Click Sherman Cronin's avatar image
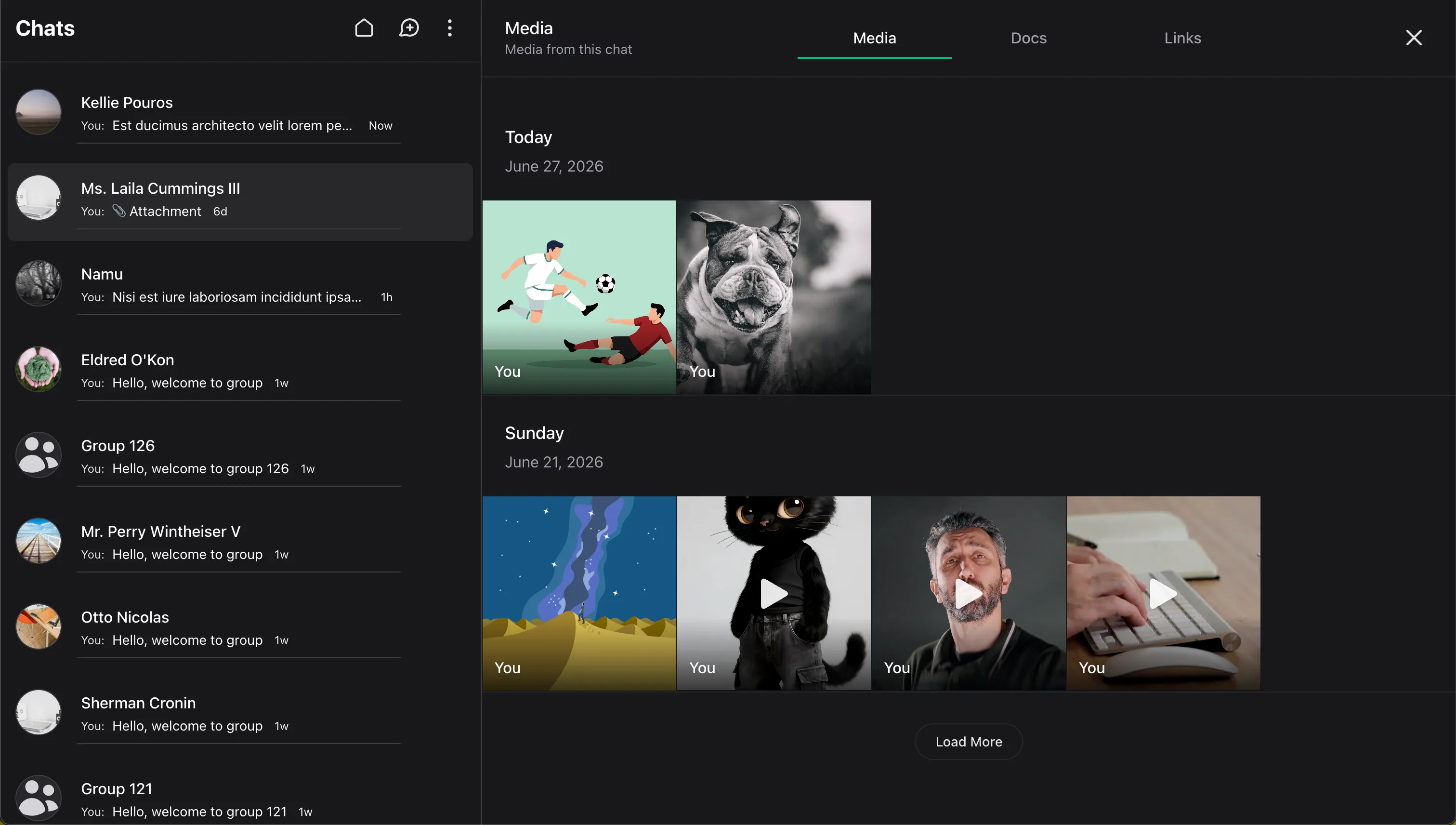This screenshot has height=825, width=1456. (39, 712)
